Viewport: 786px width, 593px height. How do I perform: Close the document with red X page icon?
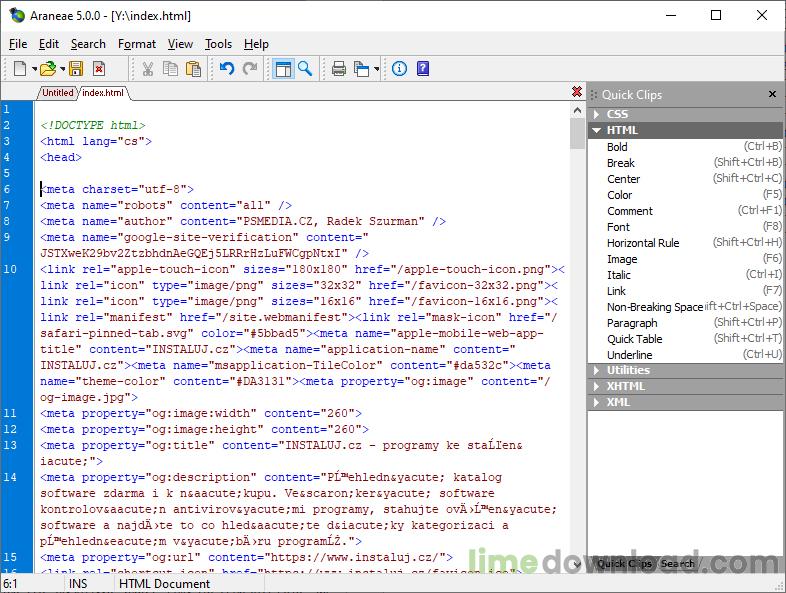[x=99, y=69]
